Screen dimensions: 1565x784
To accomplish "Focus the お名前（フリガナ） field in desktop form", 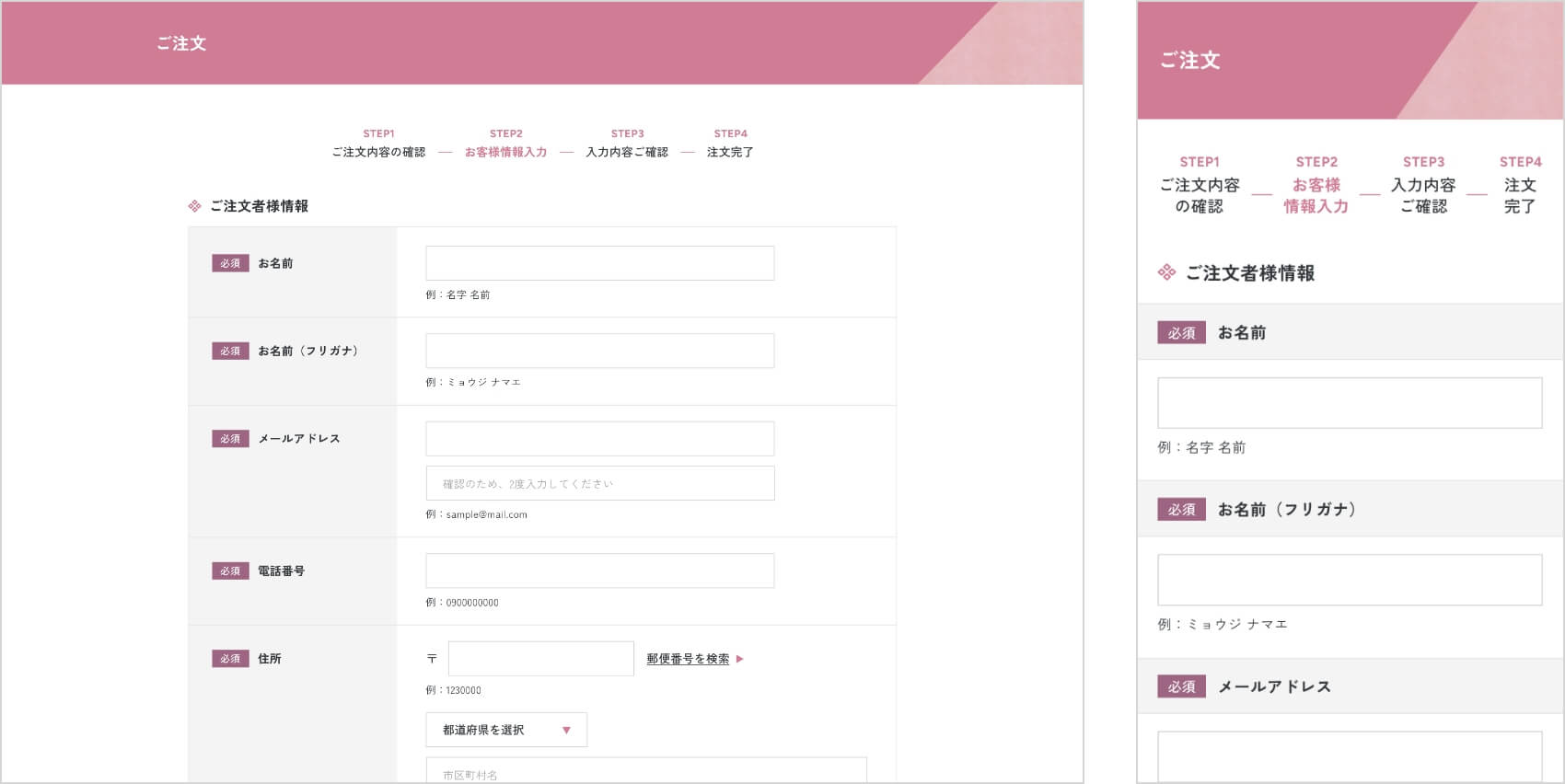I will [599, 351].
